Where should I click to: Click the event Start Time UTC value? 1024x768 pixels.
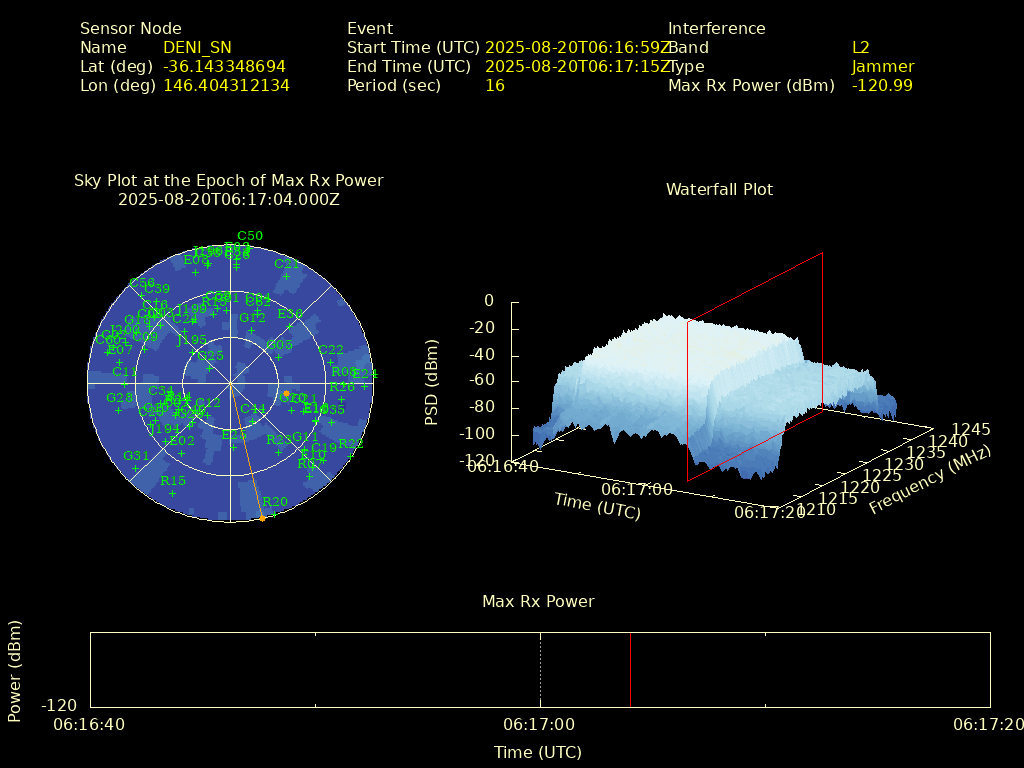point(577,47)
